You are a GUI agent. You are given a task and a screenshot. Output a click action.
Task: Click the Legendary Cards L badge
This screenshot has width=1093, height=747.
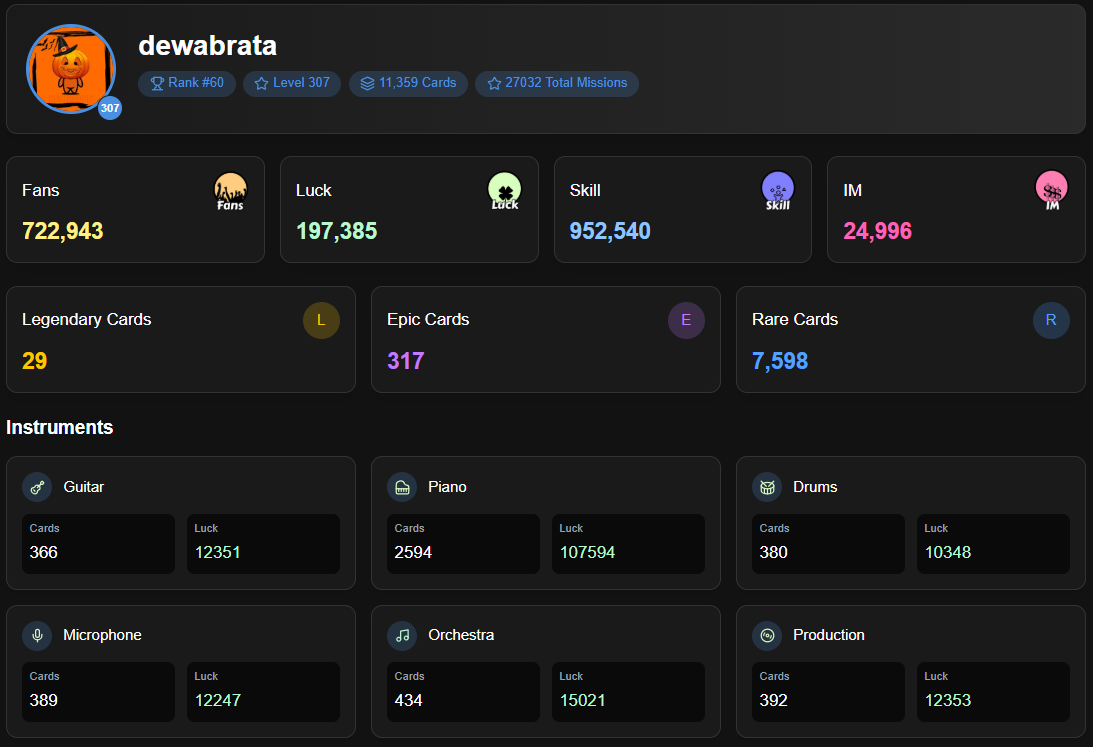click(321, 320)
